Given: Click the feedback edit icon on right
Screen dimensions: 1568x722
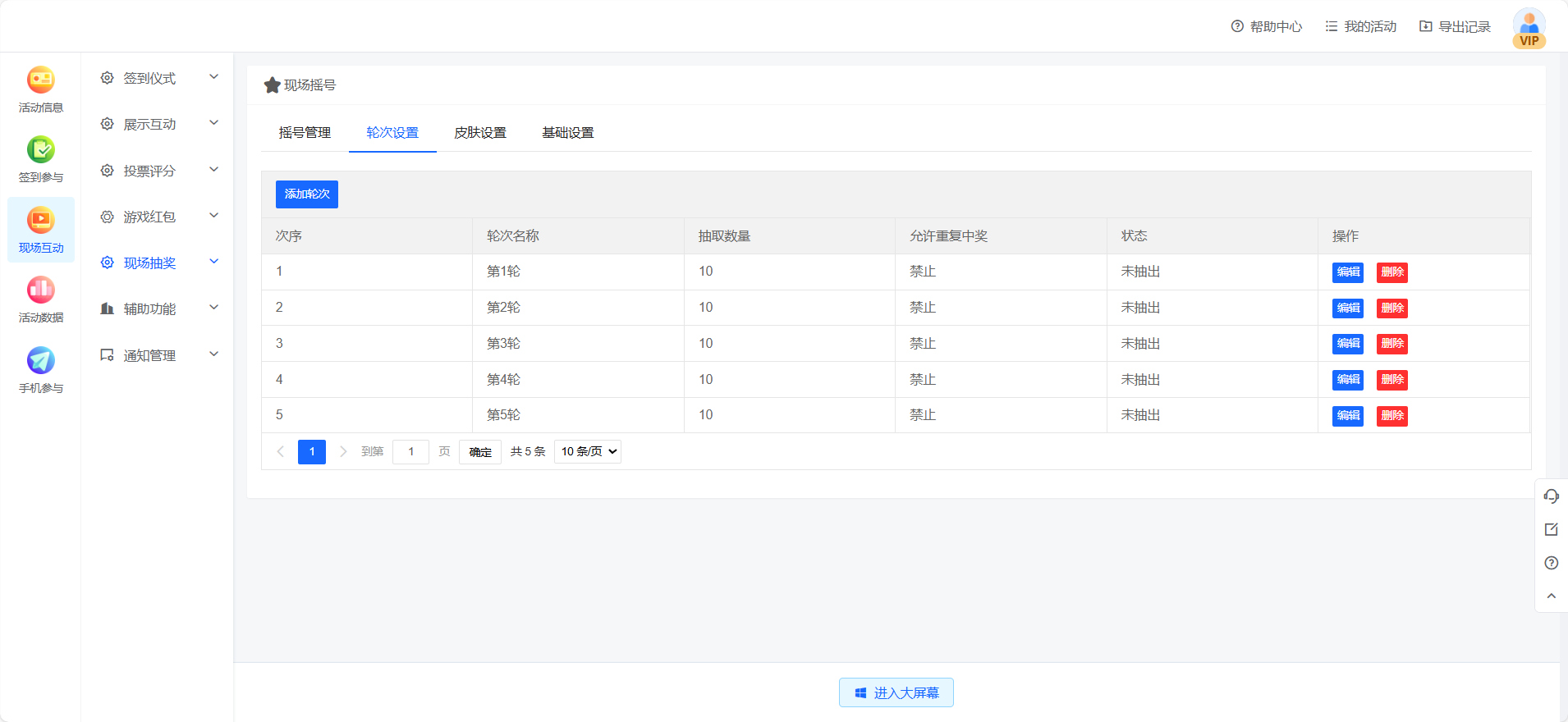Looking at the screenshot, I should point(1551,529).
